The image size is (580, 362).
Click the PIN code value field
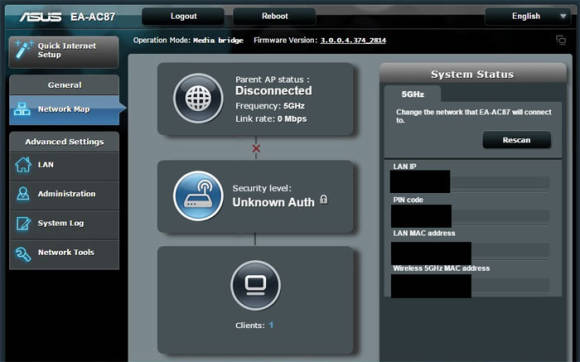click(470, 216)
